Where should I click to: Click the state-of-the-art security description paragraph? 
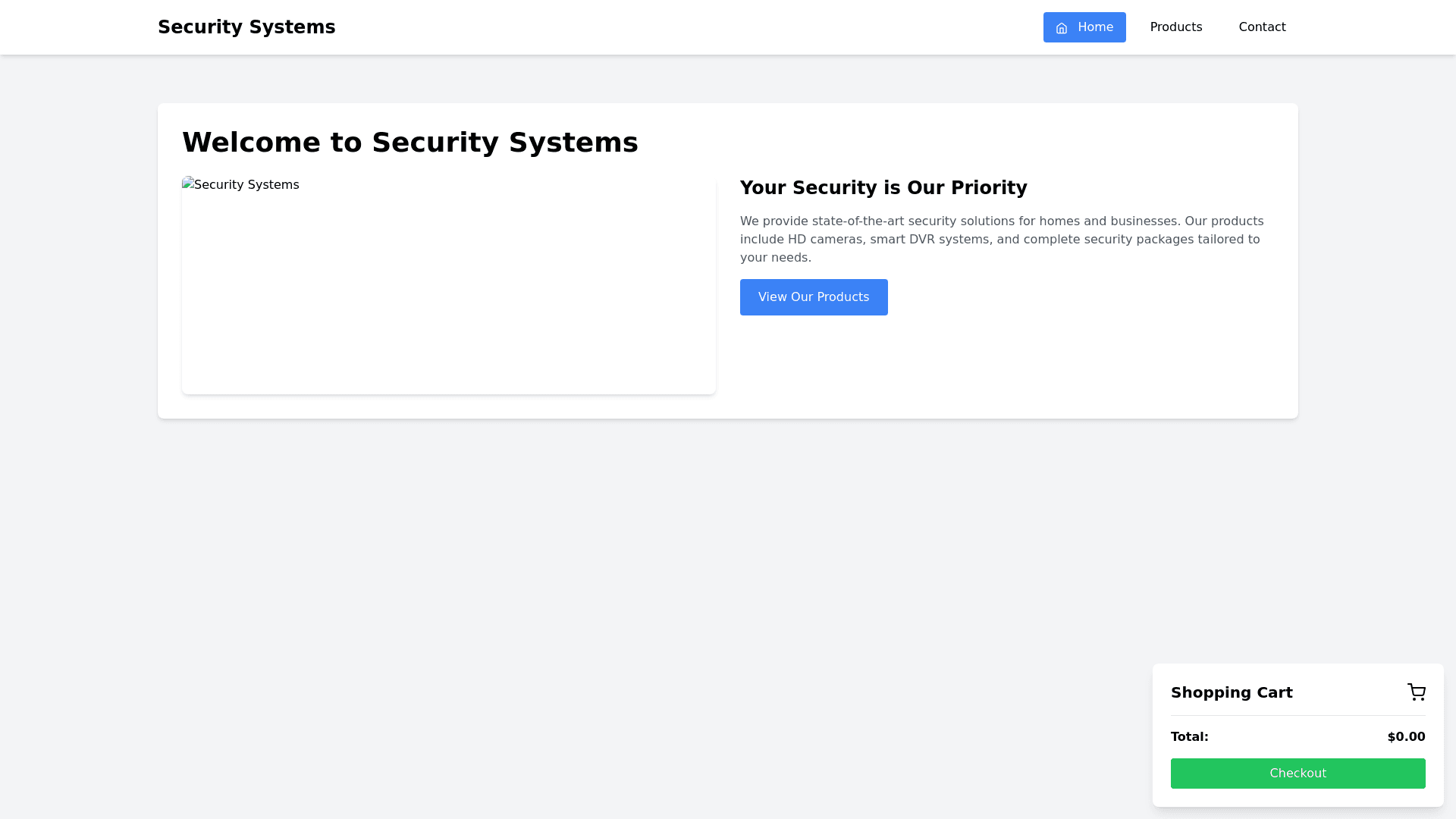1001,240
